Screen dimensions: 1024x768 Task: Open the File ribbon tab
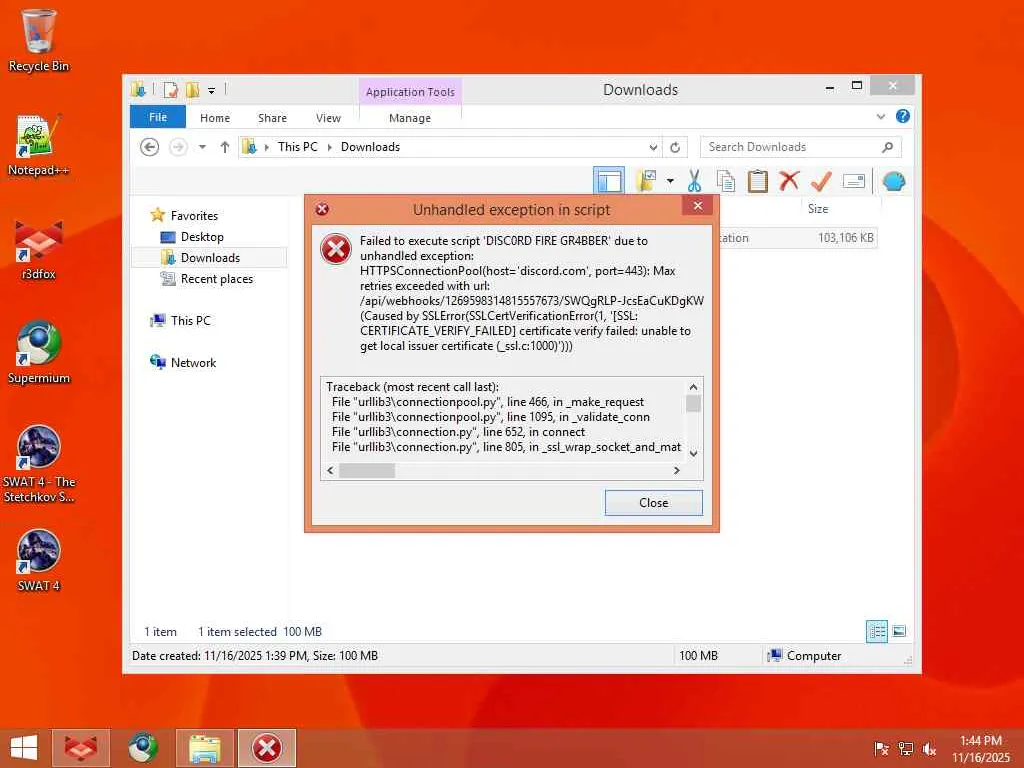pyautogui.click(x=158, y=117)
